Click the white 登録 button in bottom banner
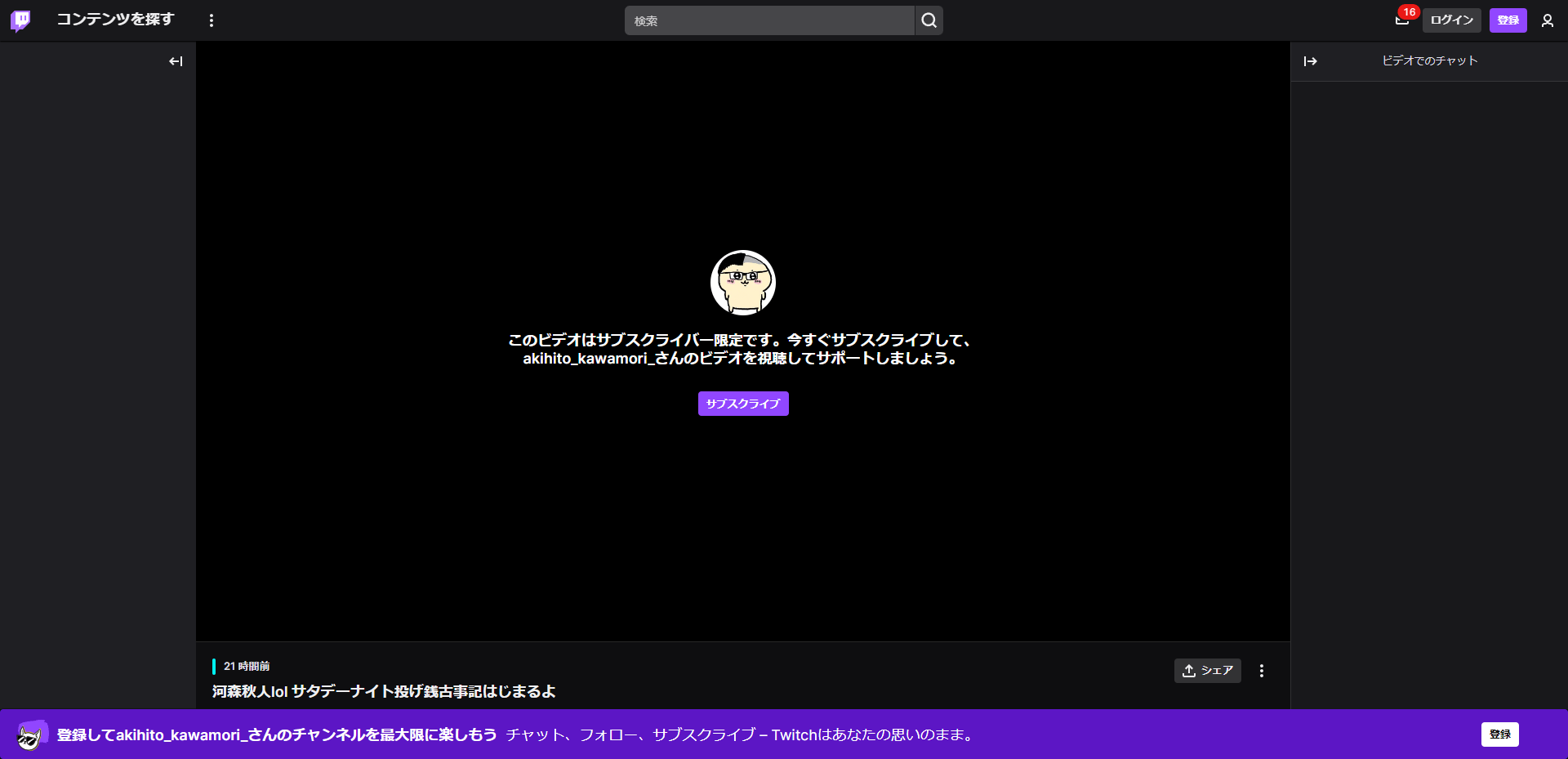The height and width of the screenshot is (759, 1568). 1500,734
